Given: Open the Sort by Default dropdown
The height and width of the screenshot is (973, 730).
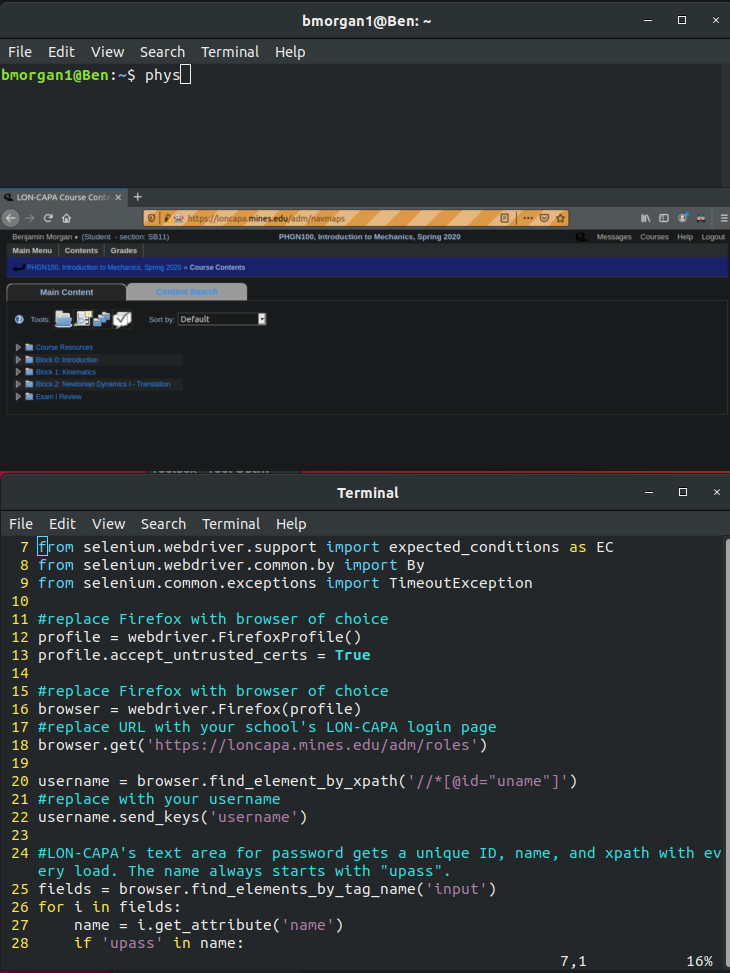Looking at the screenshot, I should coord(222,319).
